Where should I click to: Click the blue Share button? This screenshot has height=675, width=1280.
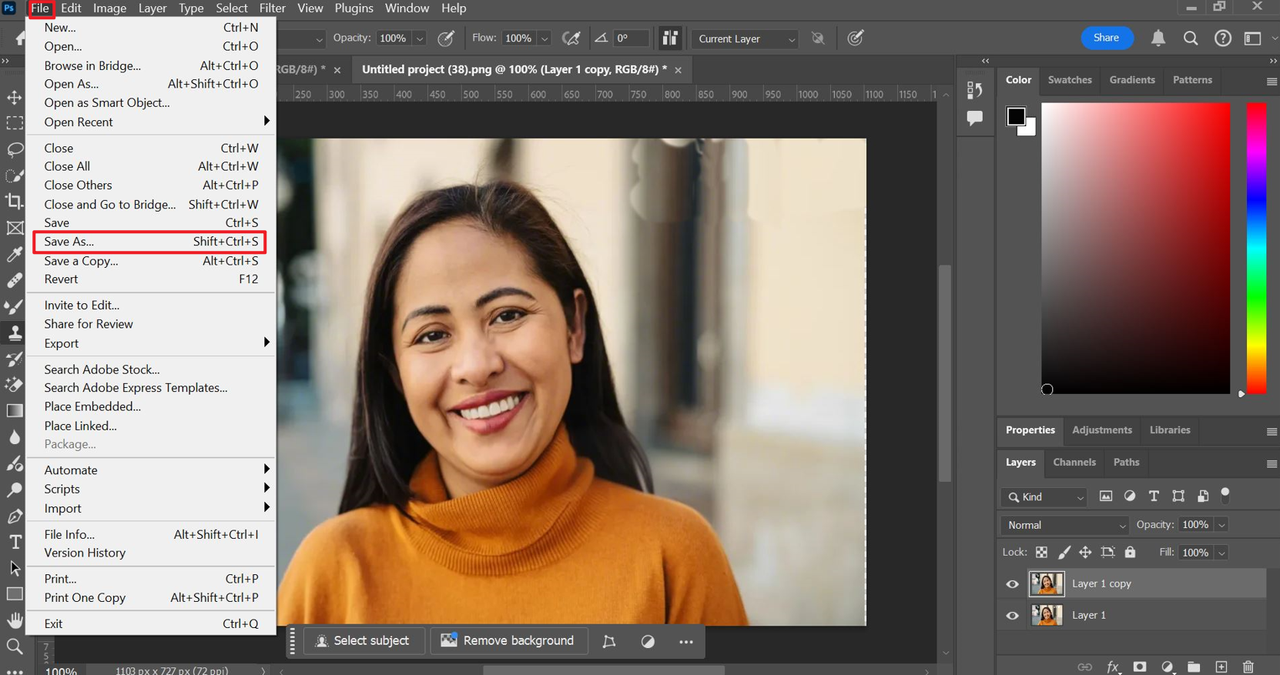click(1106, 38)
